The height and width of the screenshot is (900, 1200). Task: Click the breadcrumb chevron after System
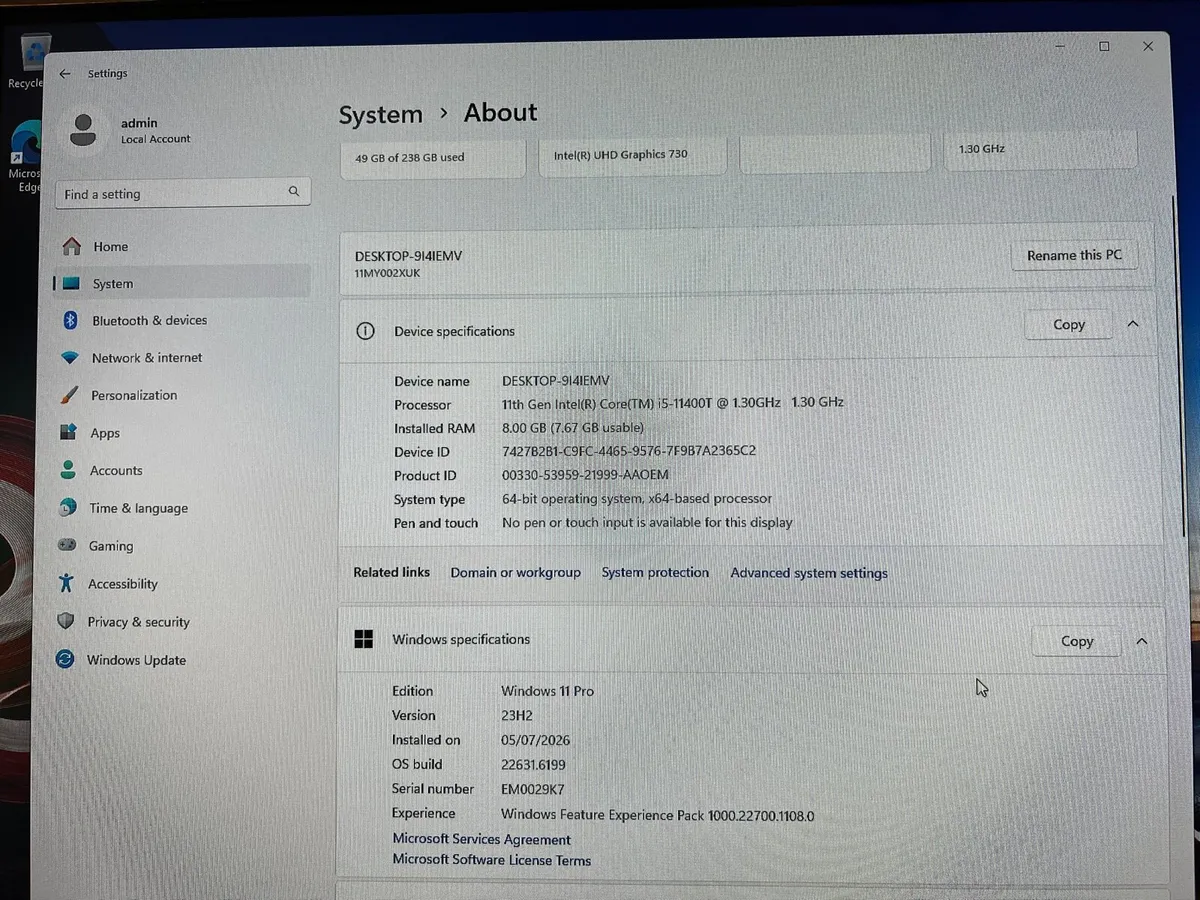(444, 115)
